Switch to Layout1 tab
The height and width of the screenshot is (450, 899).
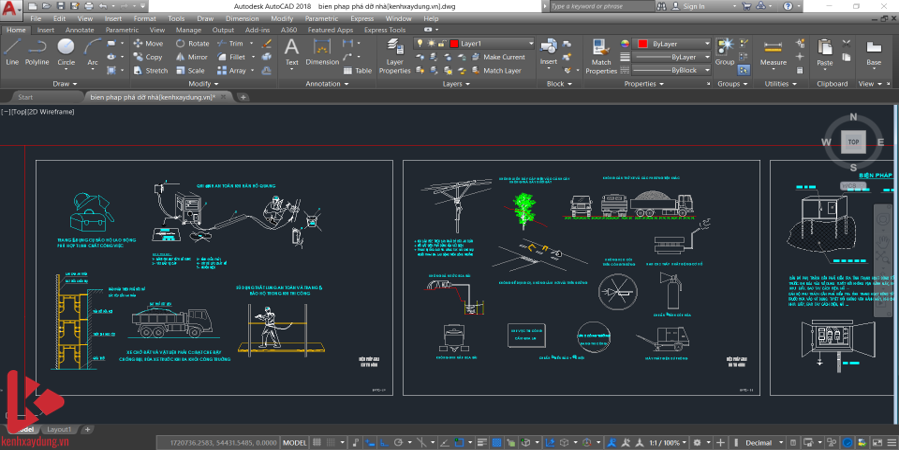tap(59, 429)
